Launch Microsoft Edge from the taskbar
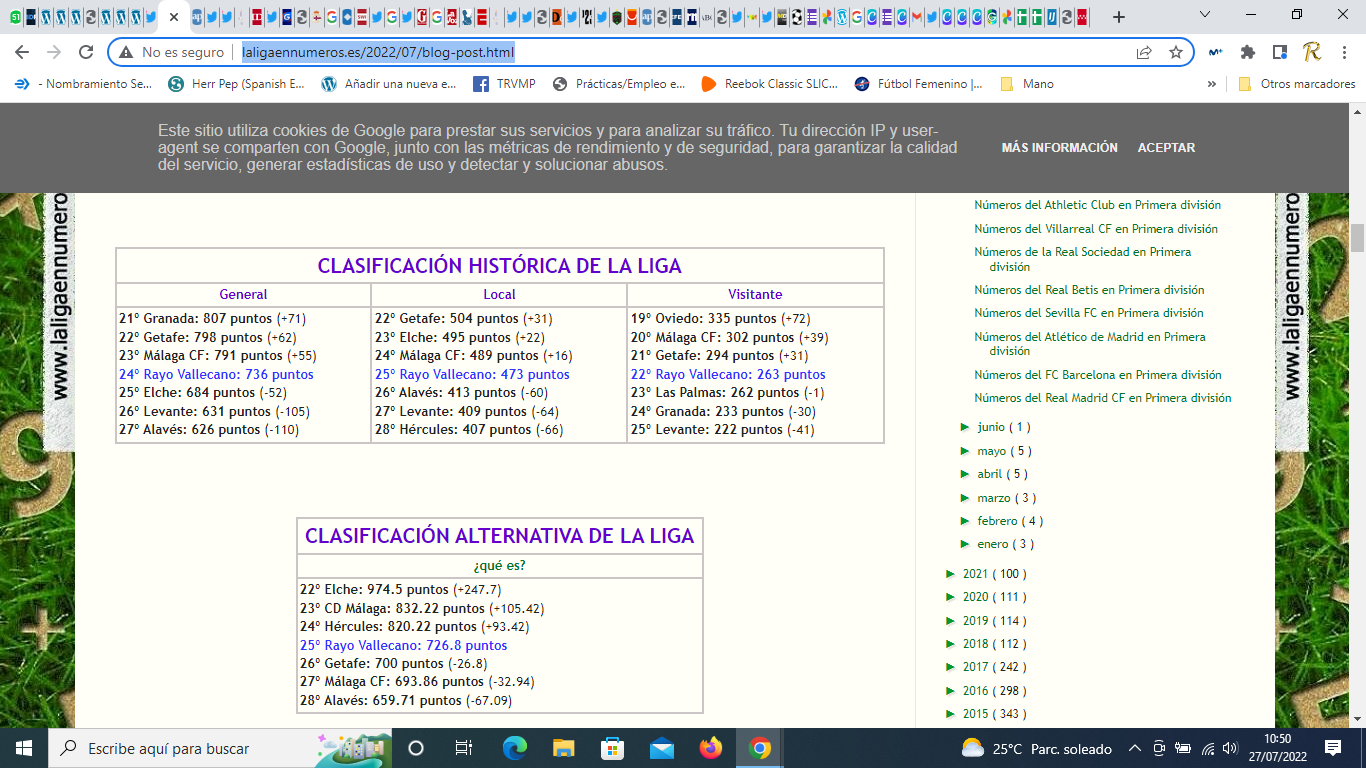Viewport: 1366px width, 768px height. (x=515, y=748)
